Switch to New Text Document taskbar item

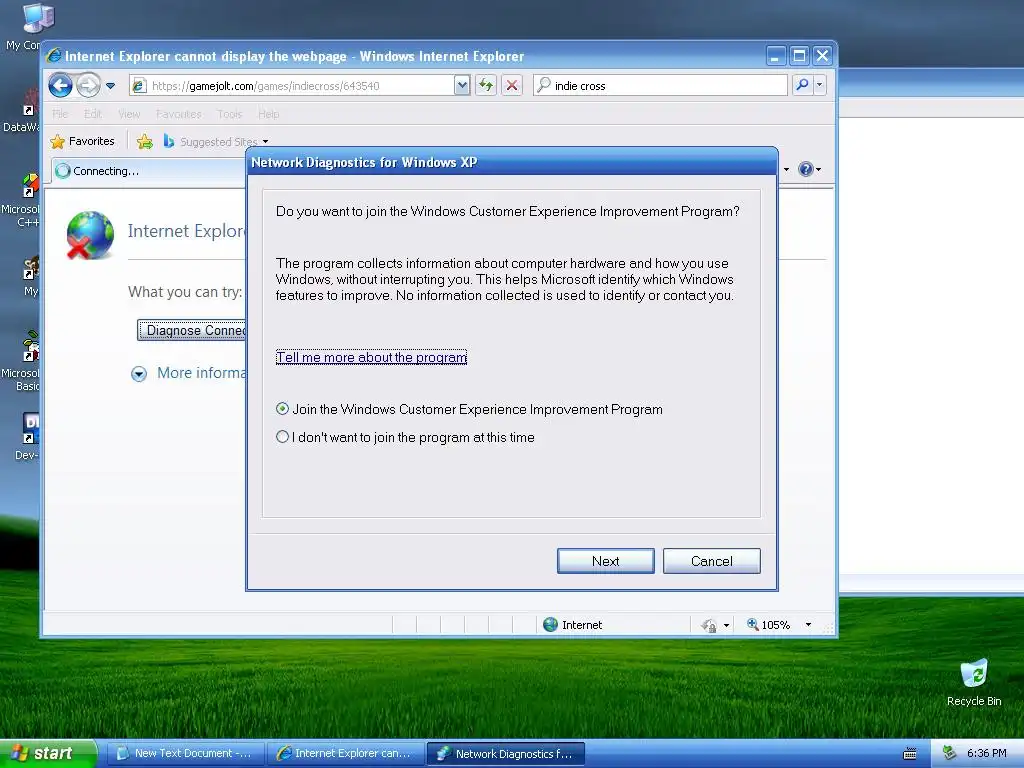pyautogui.click(x=185, y=753)
